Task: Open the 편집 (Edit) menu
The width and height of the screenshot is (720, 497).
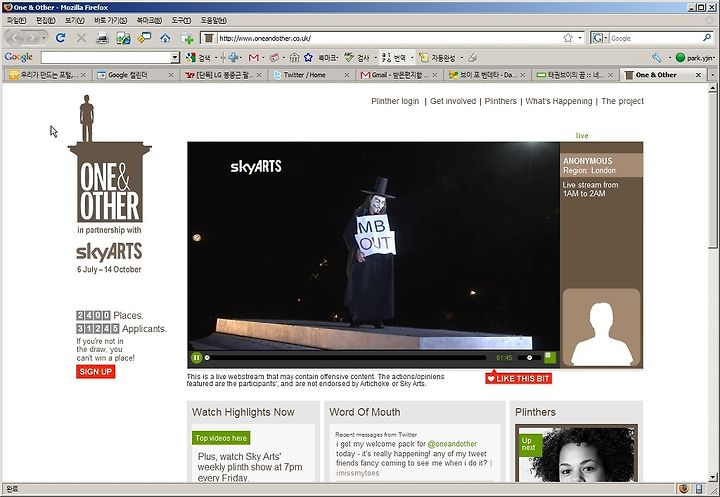Action: point(45,20)
